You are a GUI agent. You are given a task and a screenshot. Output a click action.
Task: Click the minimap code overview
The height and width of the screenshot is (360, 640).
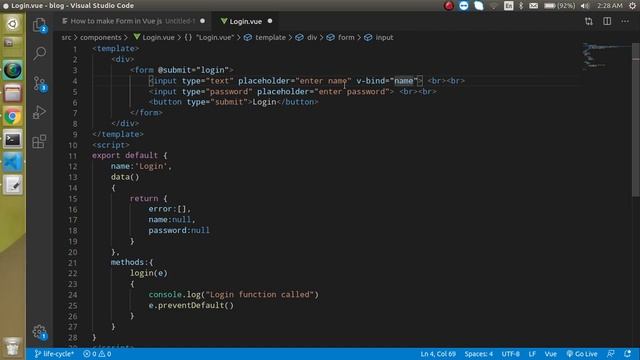[606, 55]
